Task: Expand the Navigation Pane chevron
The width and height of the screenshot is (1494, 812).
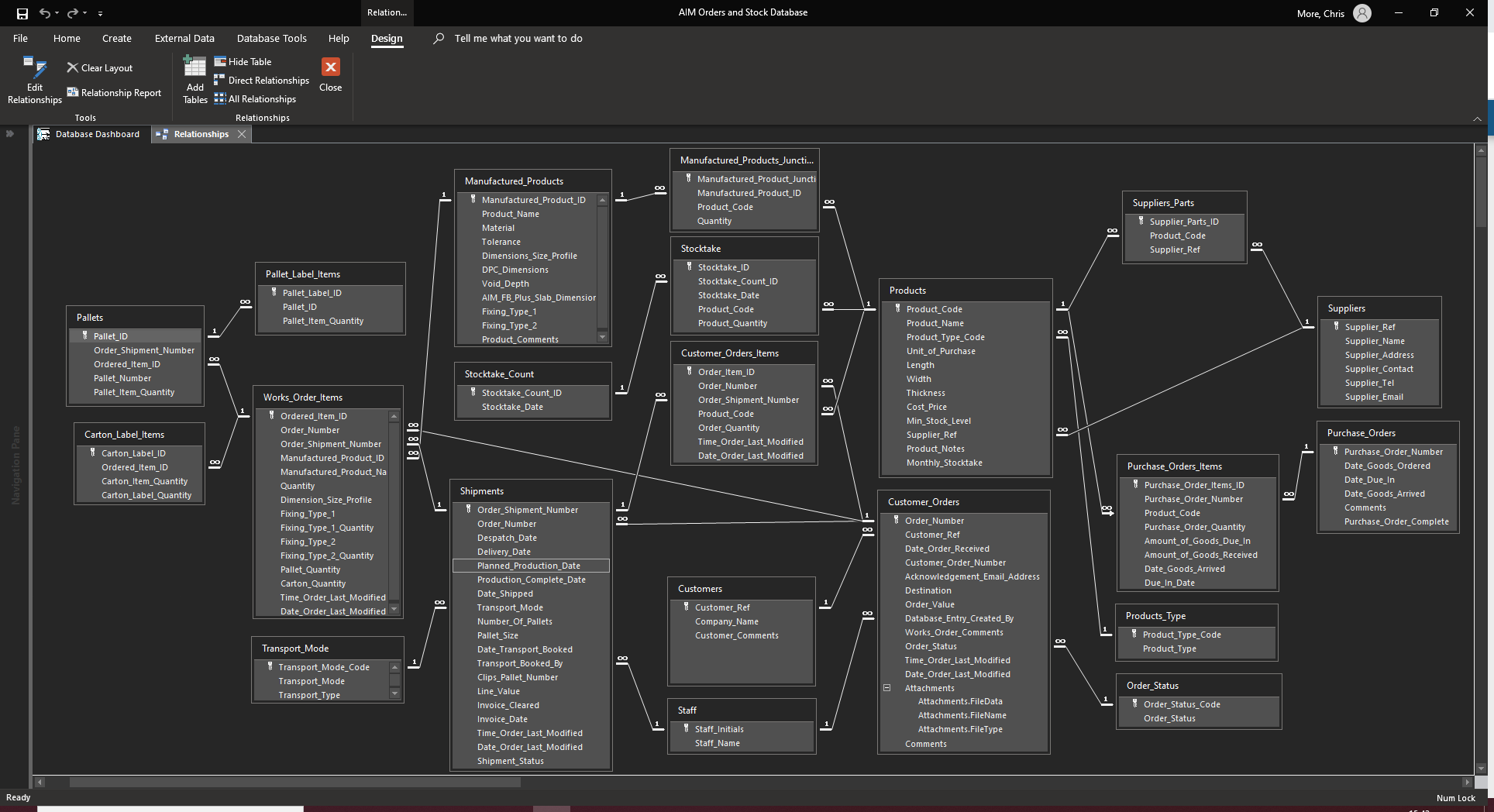Action: click(x=10, y=134)
